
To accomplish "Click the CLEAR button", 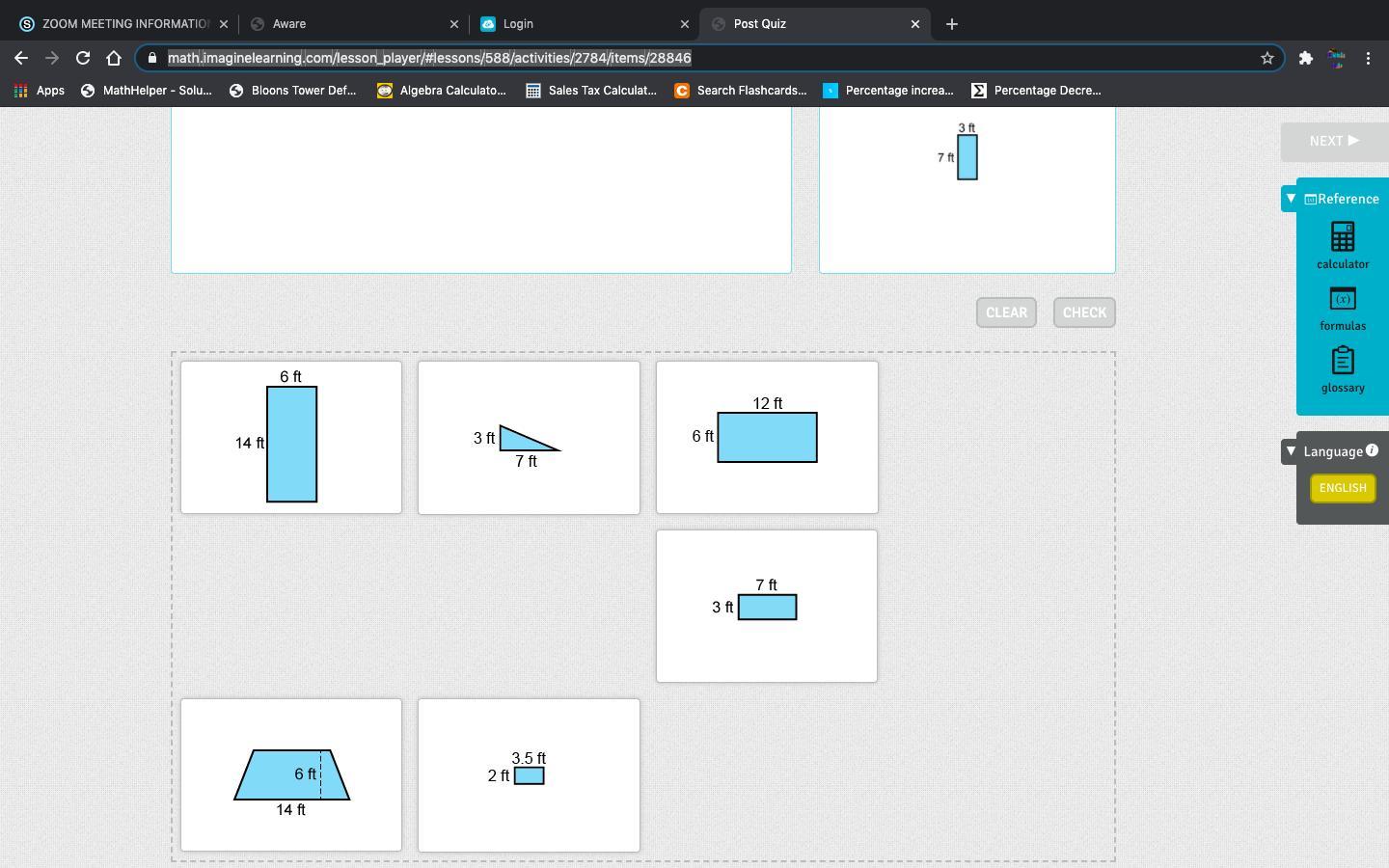I will (1006, 312).
